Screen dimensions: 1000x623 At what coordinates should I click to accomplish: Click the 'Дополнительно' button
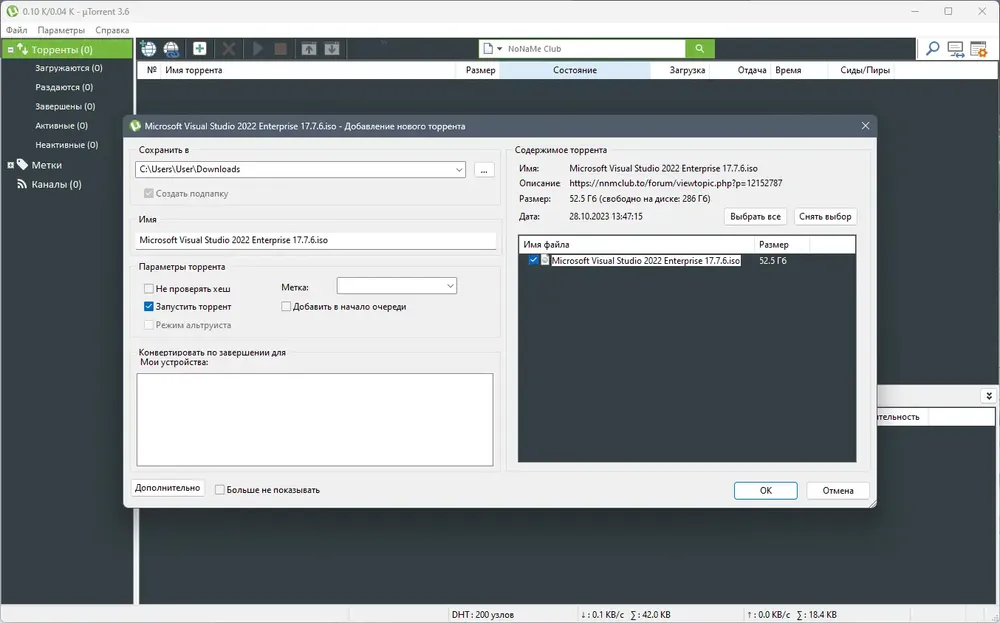(168, 488)
